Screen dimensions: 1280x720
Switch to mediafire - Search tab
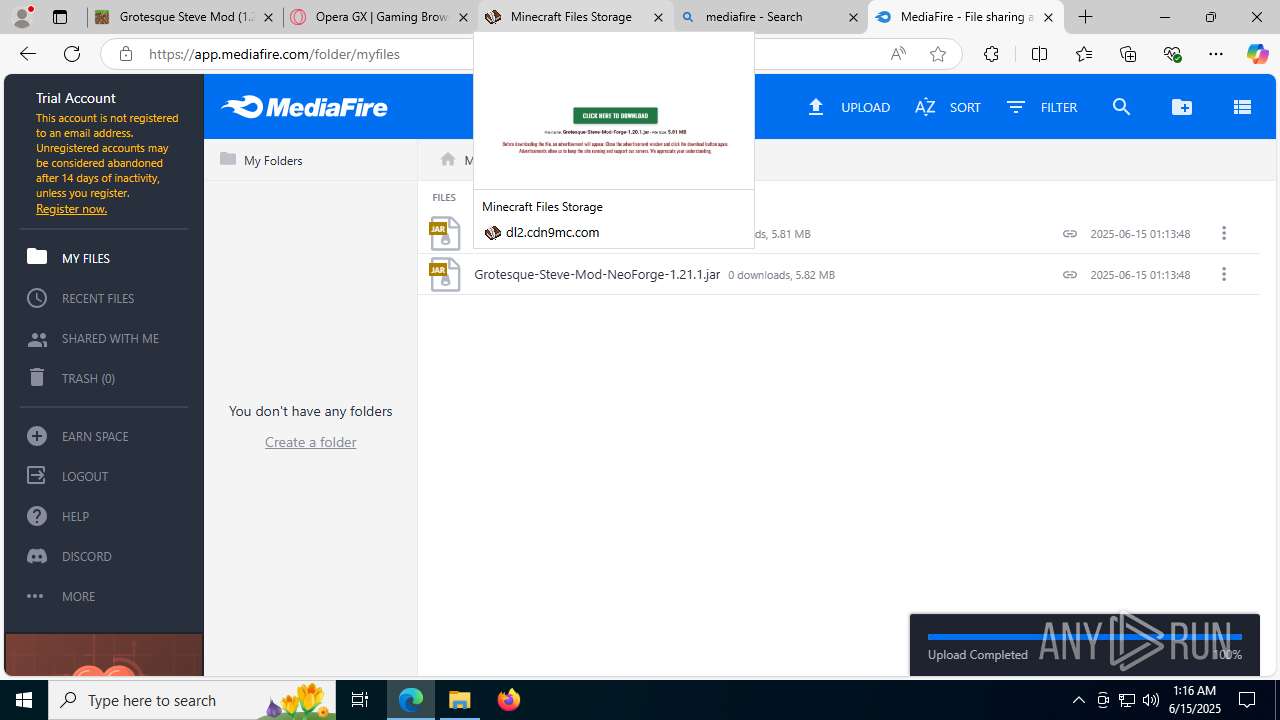pyautogui.click(x=769, y=17)
